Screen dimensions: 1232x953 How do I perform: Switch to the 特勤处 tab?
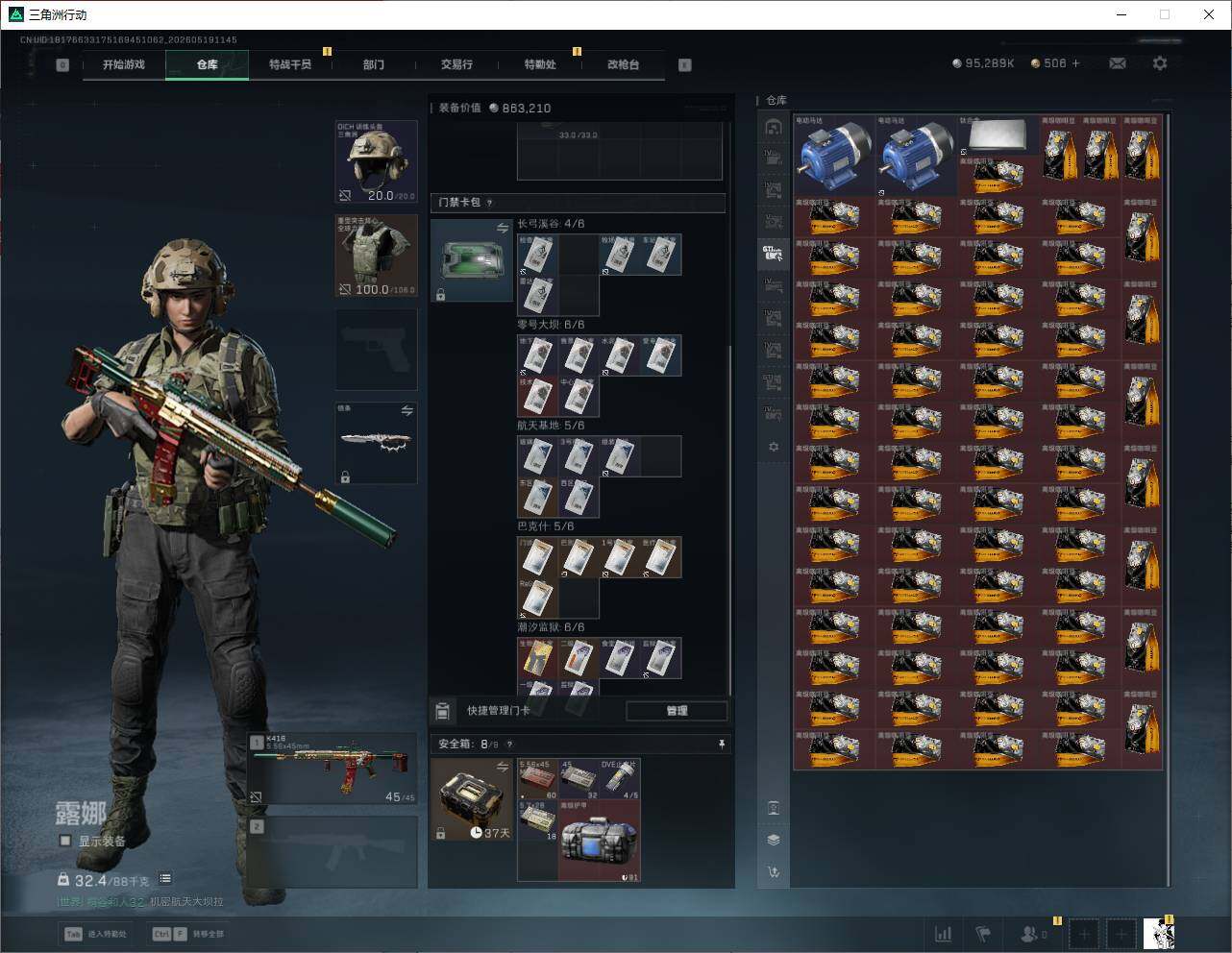pyautogui.click(x=540, y=64)
